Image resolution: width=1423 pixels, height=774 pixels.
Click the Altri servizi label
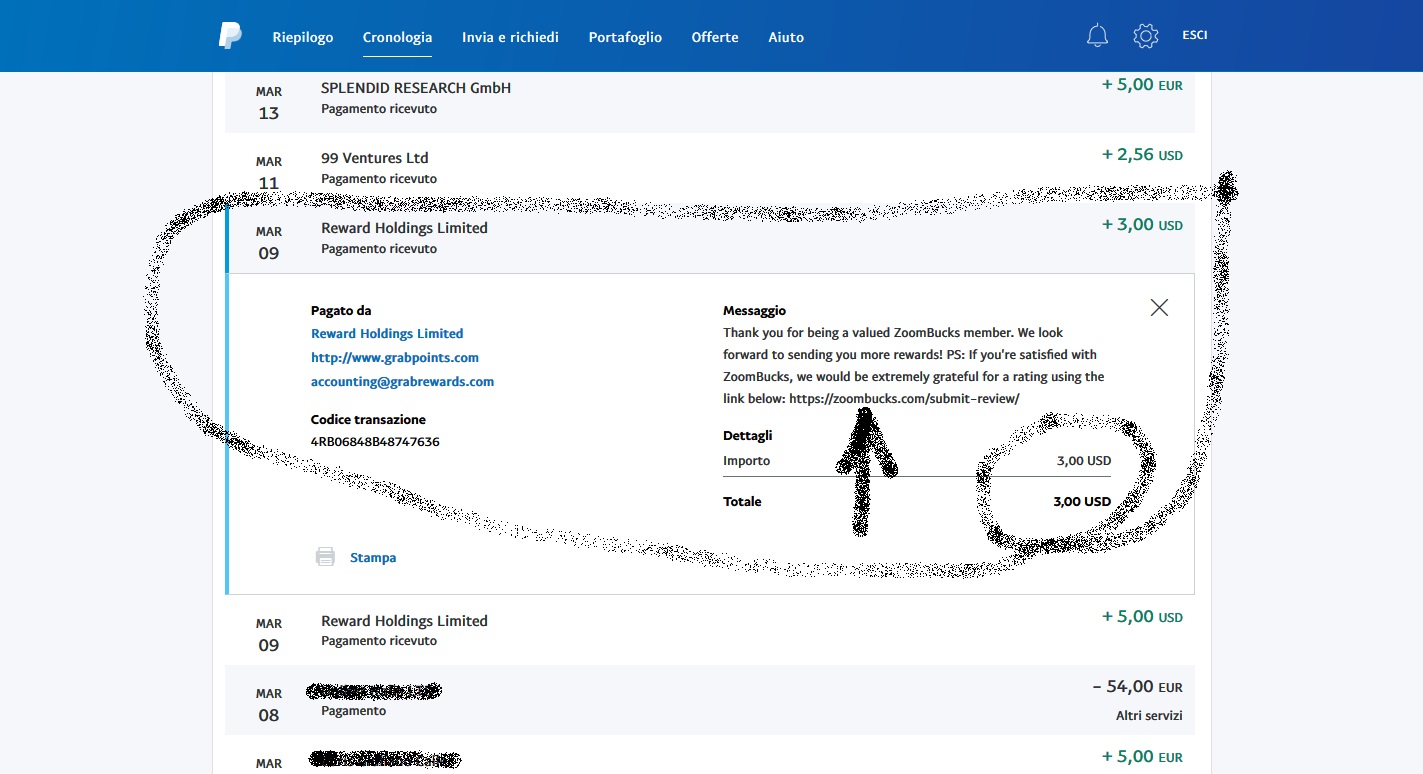coord(1149,716)
